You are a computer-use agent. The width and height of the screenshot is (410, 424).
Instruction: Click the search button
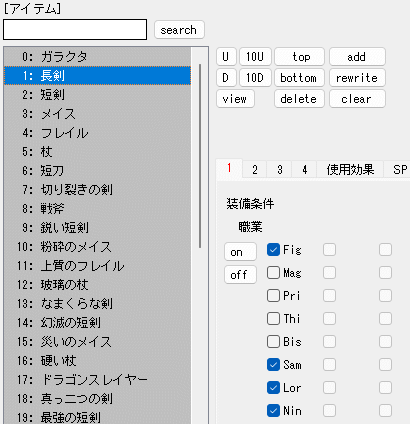(179, 30)
